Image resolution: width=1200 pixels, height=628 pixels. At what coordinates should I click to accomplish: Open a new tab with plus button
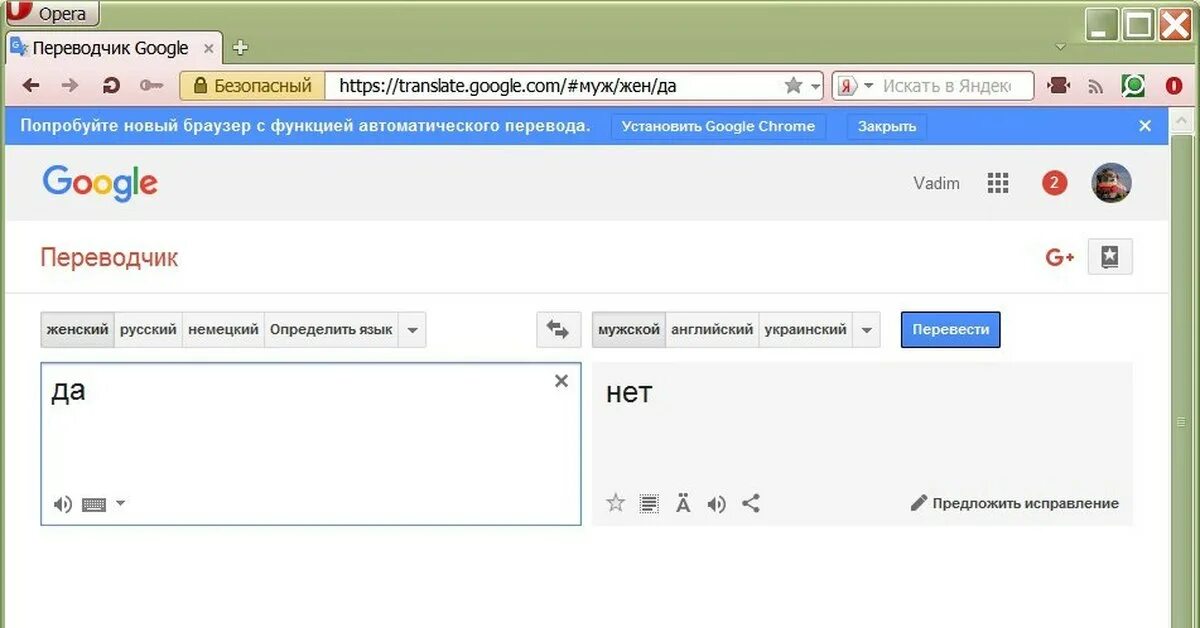click(x=240, y=47)
